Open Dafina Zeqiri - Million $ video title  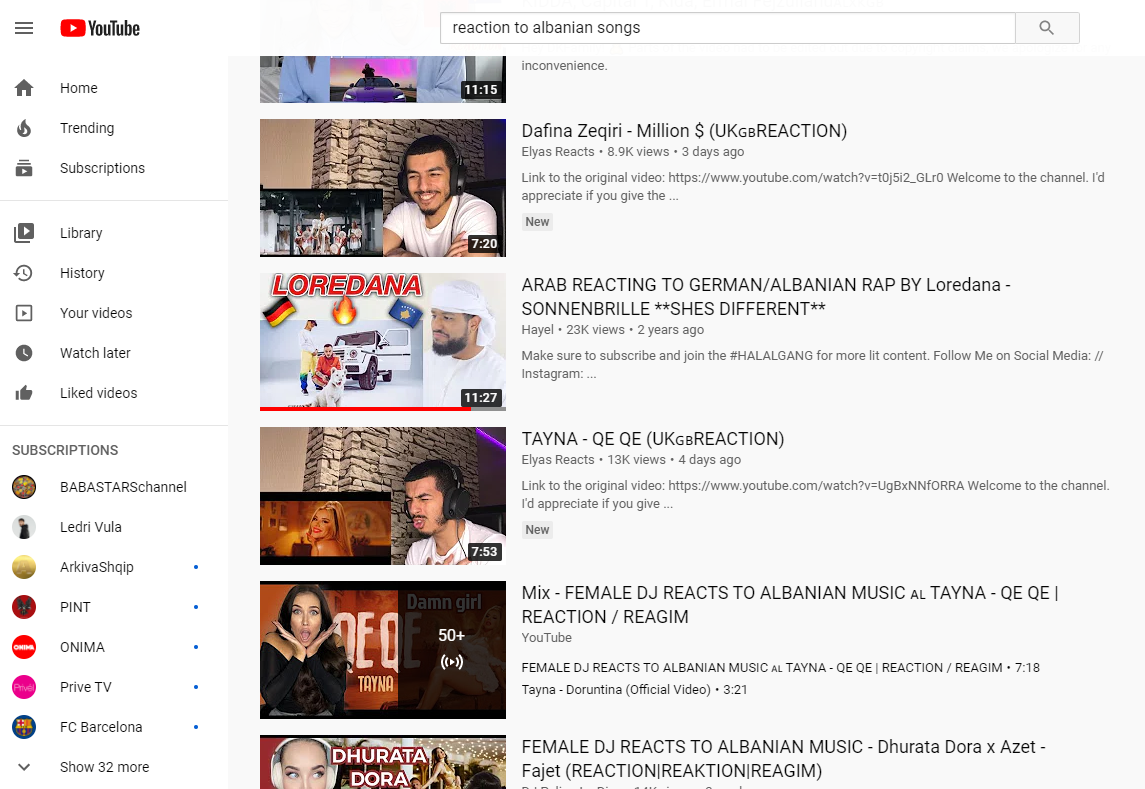point(683,131)
